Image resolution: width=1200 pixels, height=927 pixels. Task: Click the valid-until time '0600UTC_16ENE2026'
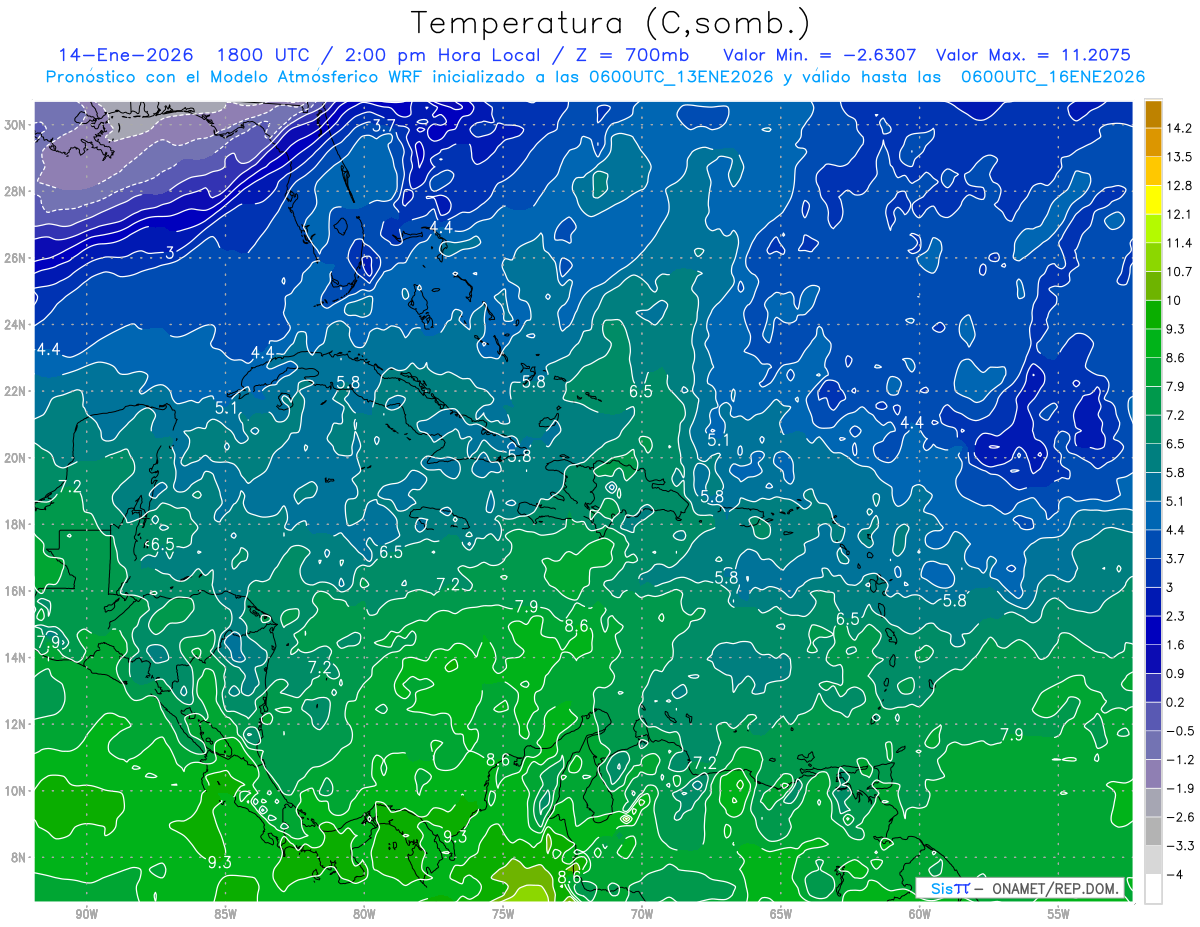point(1052,77)
